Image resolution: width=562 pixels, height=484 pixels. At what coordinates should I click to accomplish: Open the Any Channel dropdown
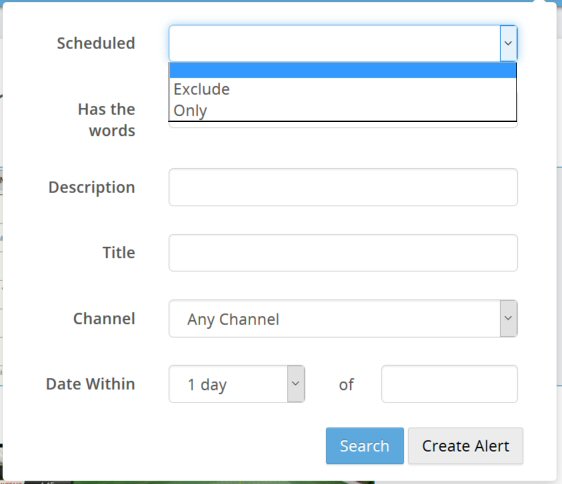point(343,318)
